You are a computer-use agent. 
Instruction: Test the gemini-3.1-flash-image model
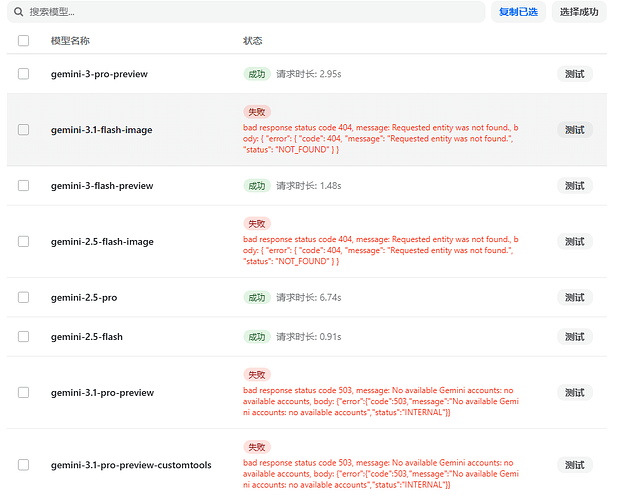tap(575, 130)
